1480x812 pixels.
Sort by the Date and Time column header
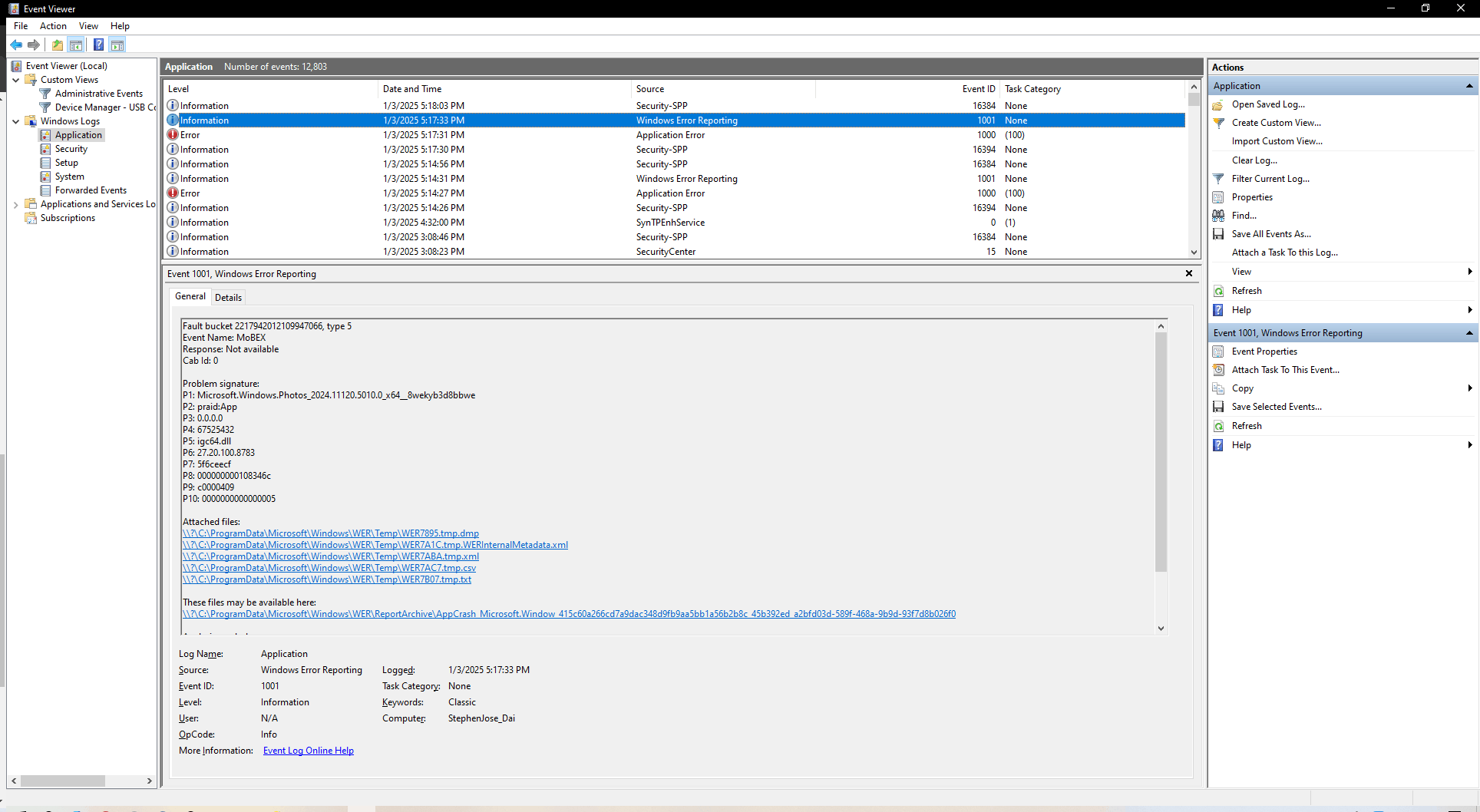coord(504,89)
